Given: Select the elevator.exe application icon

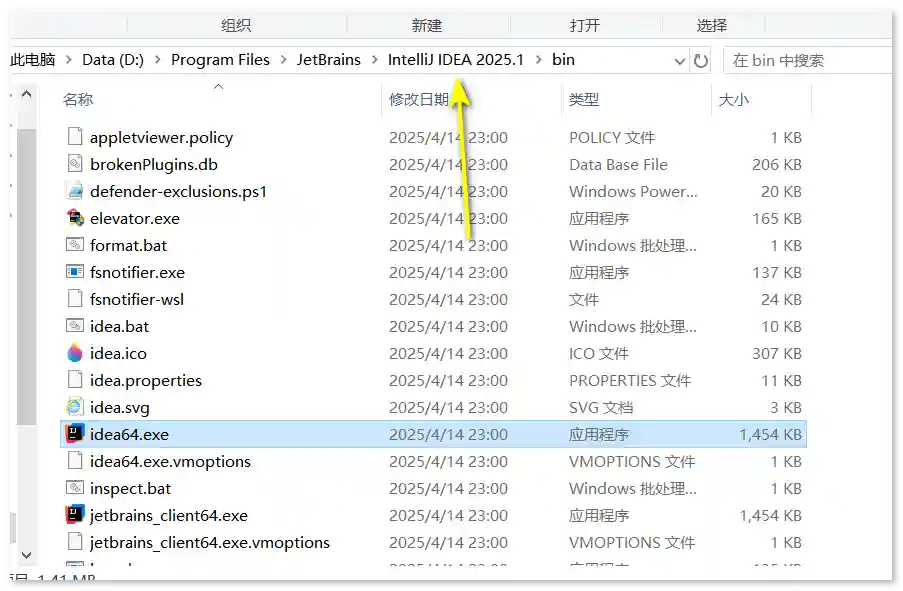Looking at the screenshot, I should 75,218.
